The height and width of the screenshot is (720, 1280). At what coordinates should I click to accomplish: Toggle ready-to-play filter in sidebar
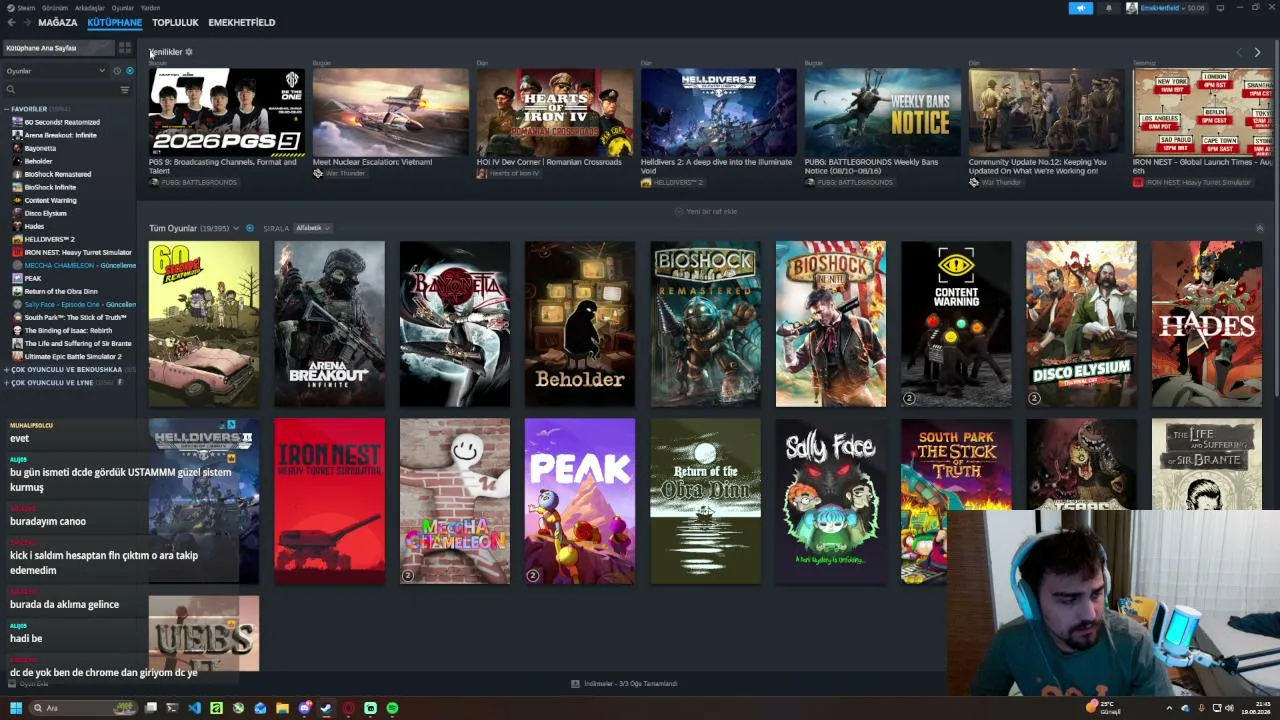click(129, 71)
